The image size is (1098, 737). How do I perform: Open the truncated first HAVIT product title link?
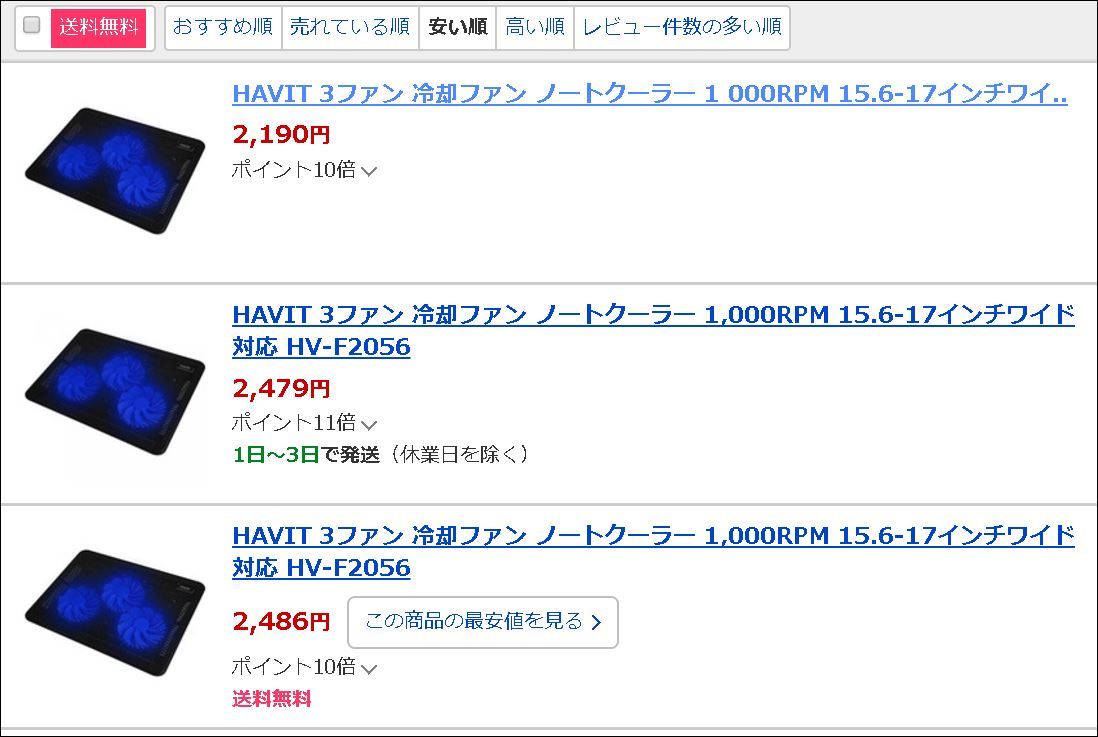click(x=649, y=94)
